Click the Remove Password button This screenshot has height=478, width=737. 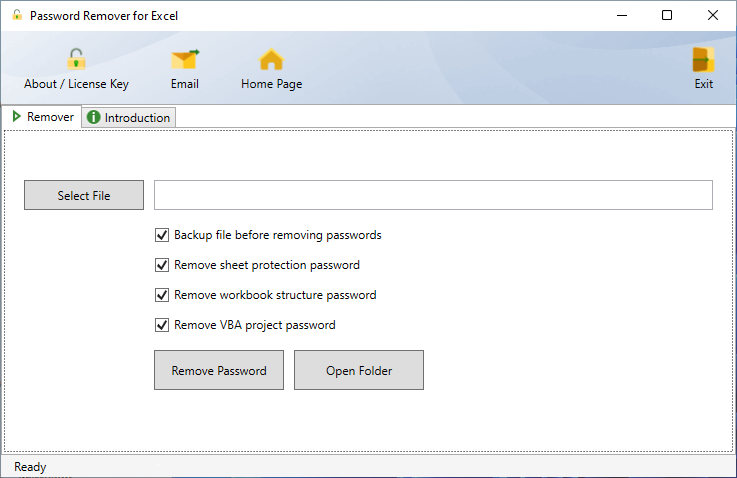click(x=219, y=370)
